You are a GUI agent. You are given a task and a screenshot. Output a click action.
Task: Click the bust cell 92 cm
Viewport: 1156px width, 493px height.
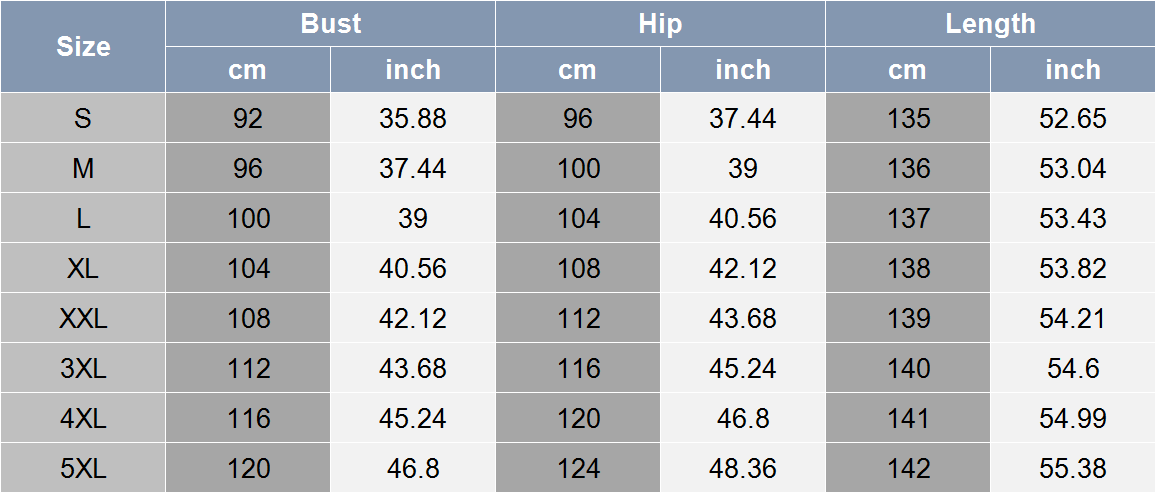coord(248,118)
